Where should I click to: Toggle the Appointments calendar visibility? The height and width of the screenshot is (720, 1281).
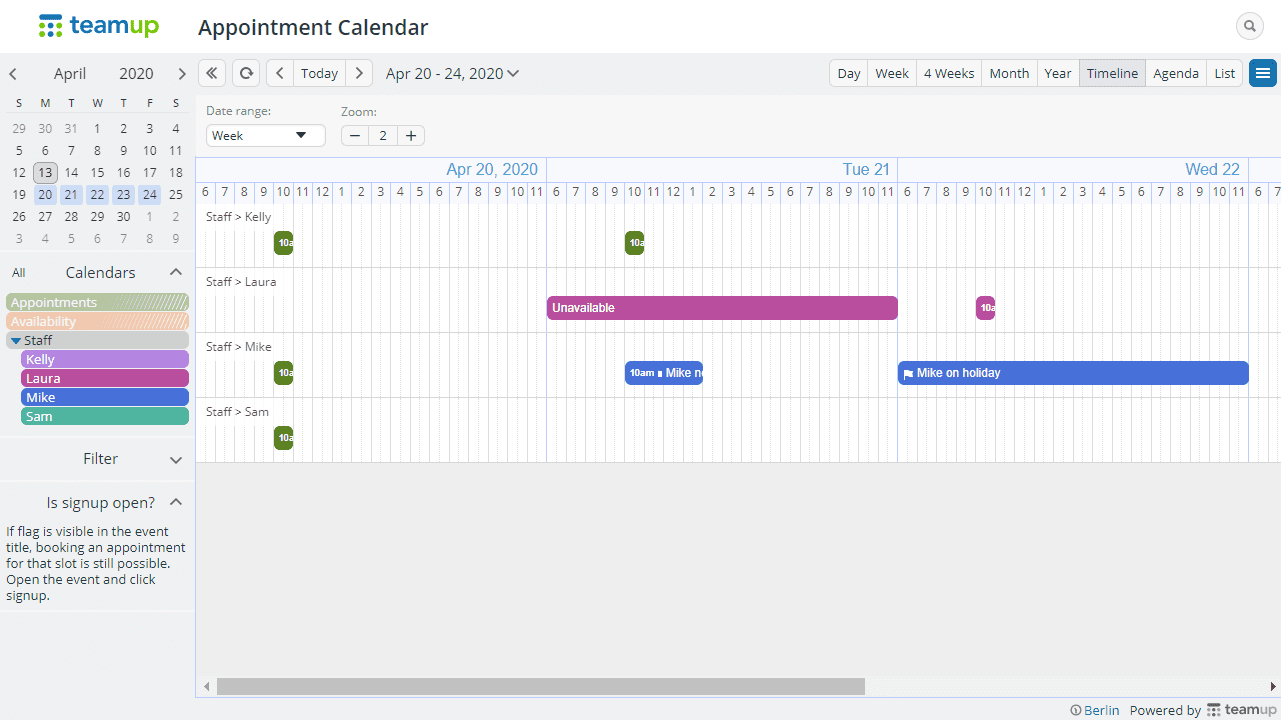coord(97,302)
